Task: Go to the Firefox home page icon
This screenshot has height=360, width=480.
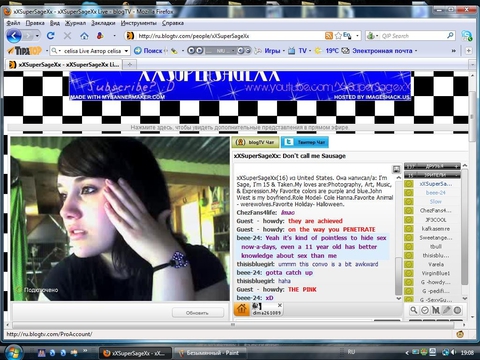Action: [x=84, y=36]
